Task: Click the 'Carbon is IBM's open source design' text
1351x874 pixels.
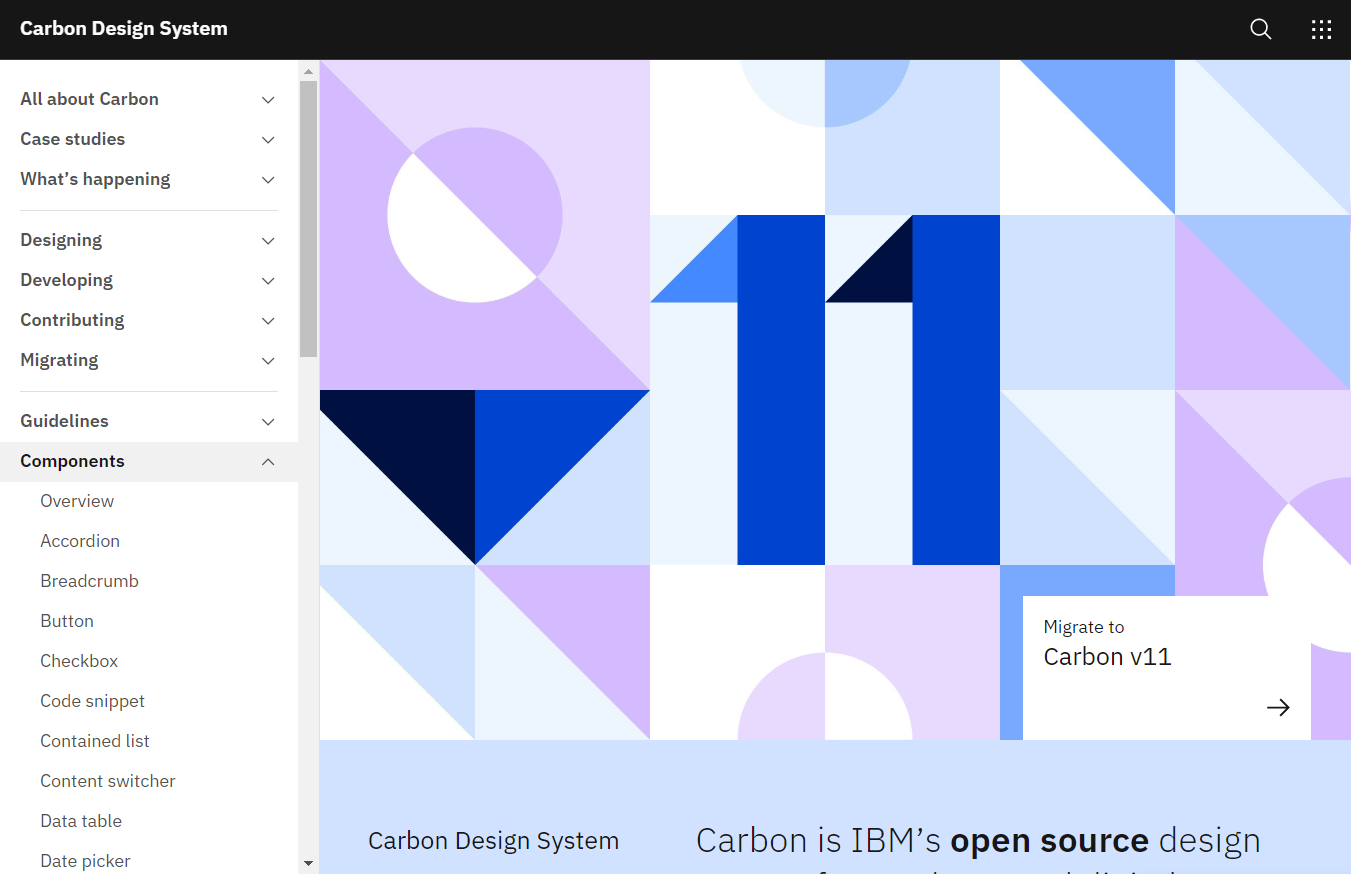Action: 978,840
